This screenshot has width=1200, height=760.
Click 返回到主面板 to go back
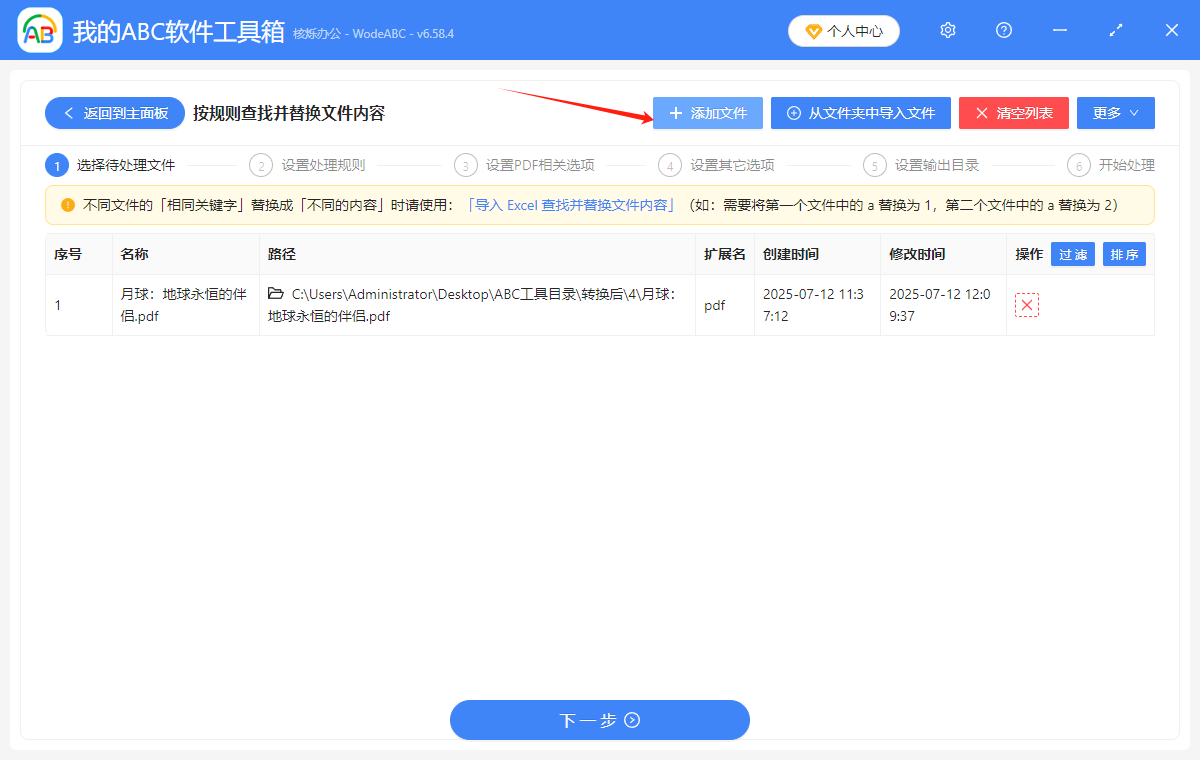(x=114, y=113)
